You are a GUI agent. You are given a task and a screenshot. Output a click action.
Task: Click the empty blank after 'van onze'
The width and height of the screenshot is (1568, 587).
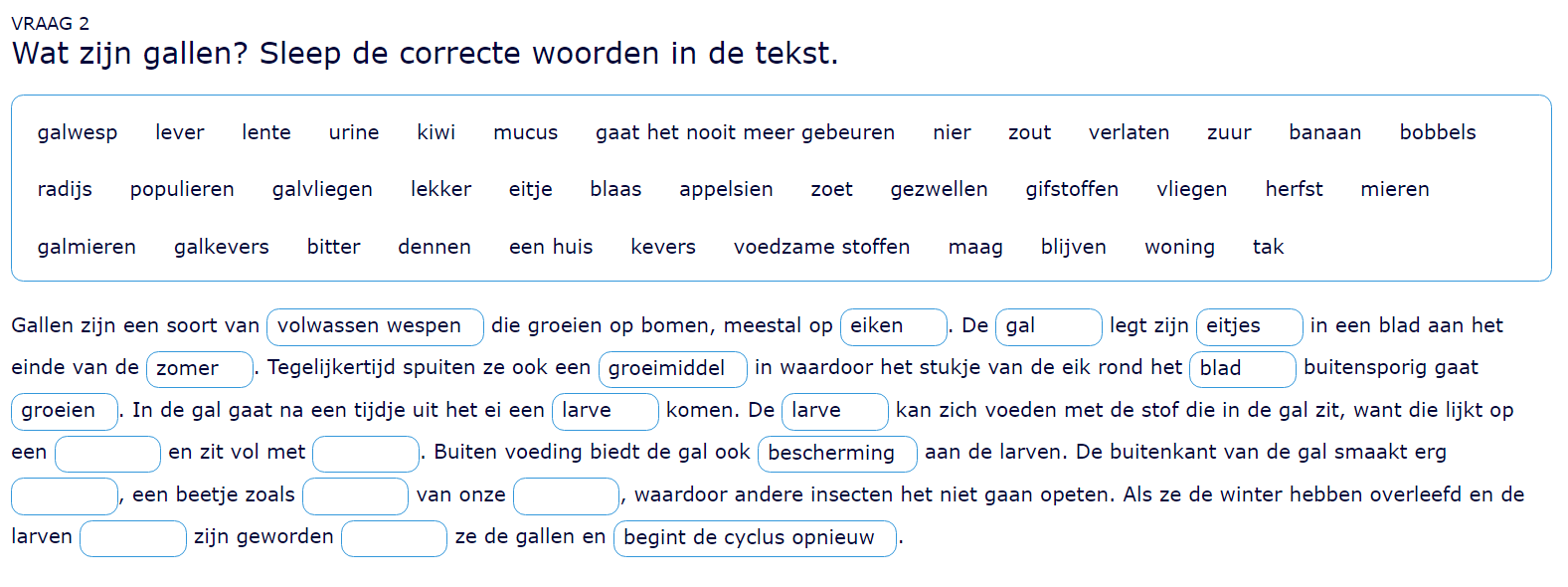coord(566,495)
